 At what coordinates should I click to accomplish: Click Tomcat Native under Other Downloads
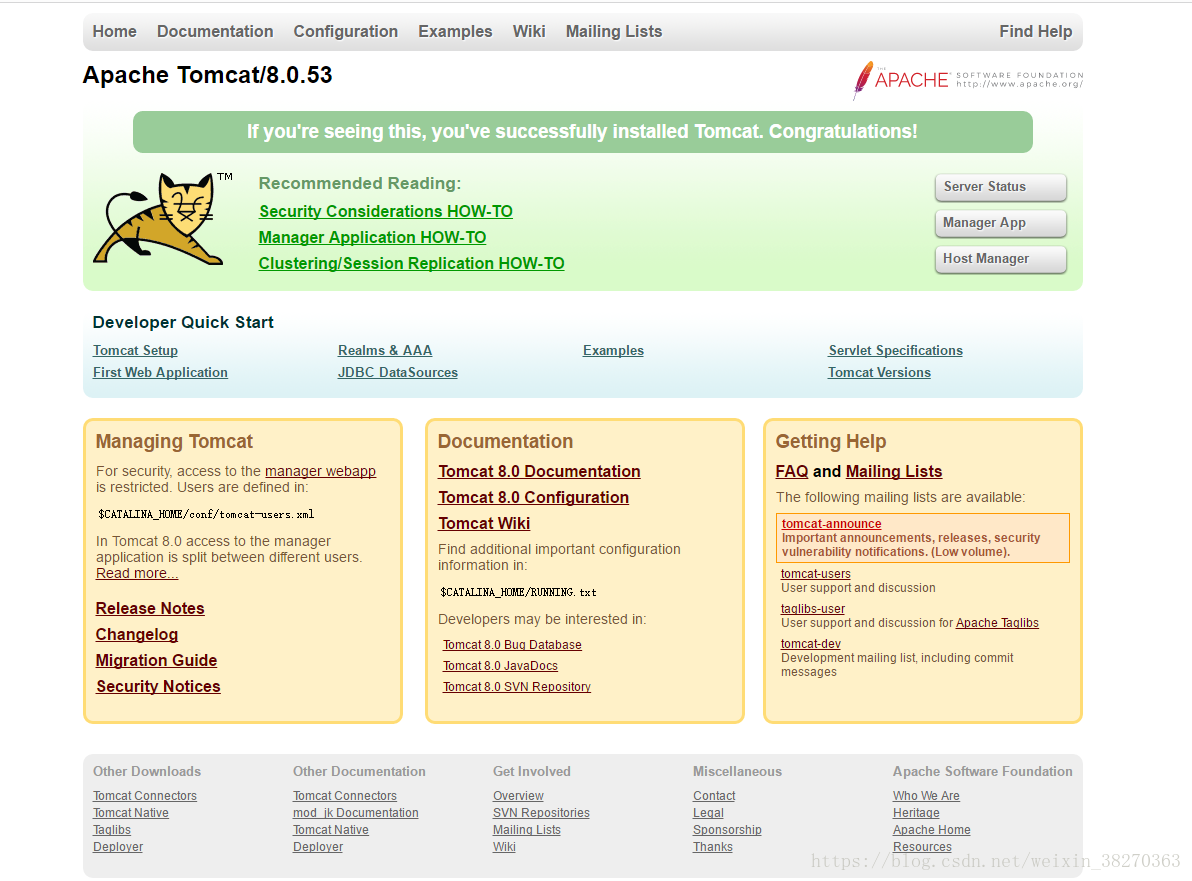coord(131,813)
